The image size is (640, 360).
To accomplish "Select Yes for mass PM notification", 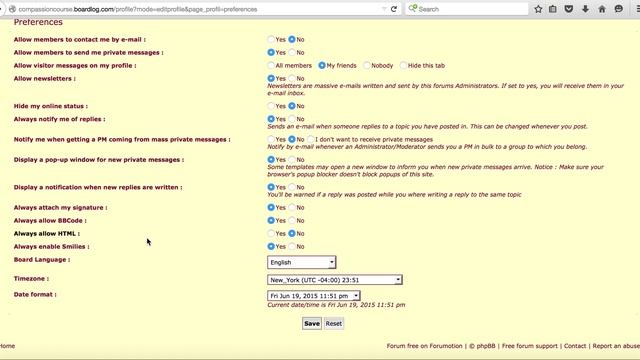I will coord(271,140).
